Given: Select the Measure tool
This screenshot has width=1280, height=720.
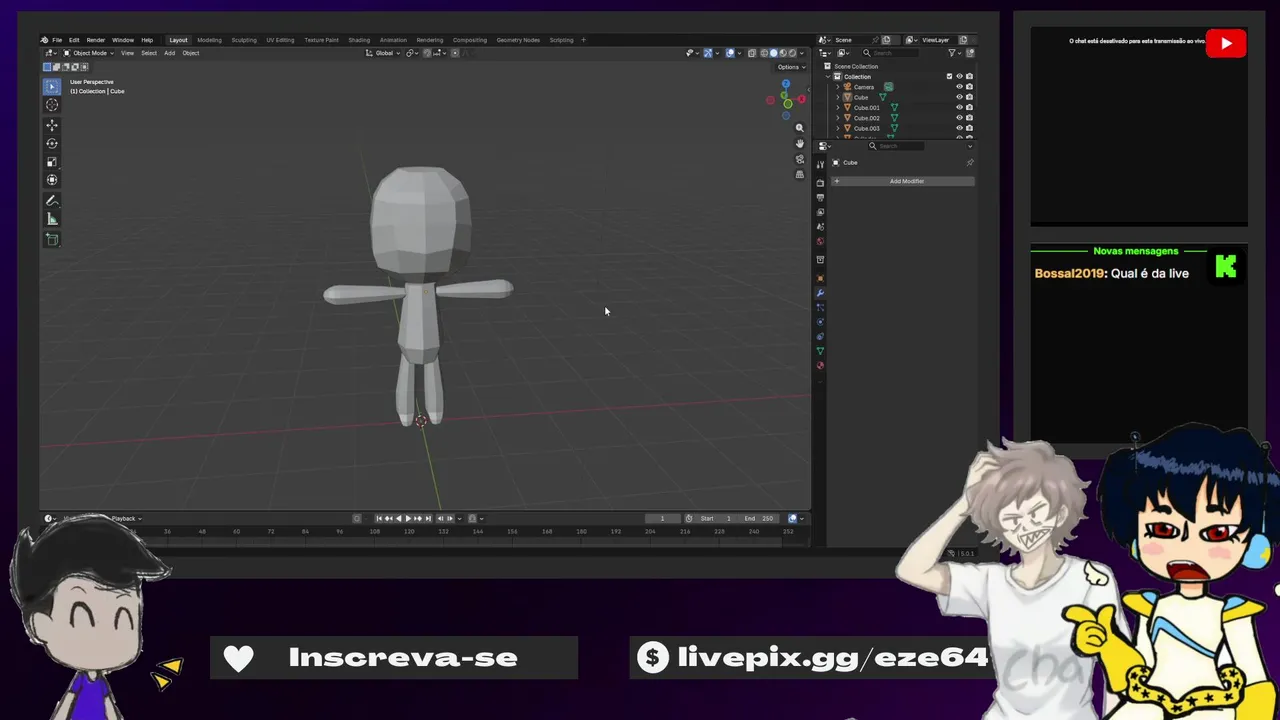Looking at the screenshot, I should (52, 219).
